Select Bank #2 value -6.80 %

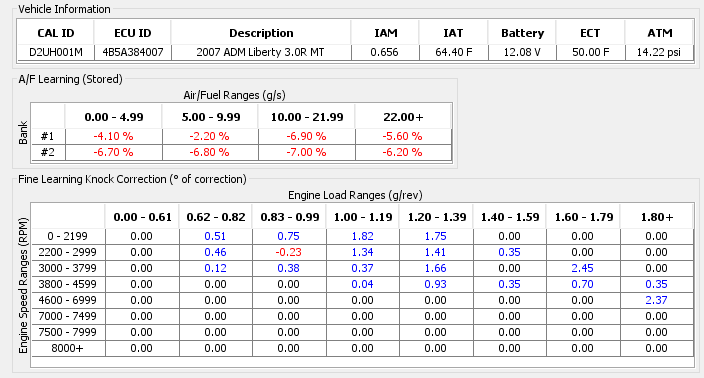click(209, 152)
